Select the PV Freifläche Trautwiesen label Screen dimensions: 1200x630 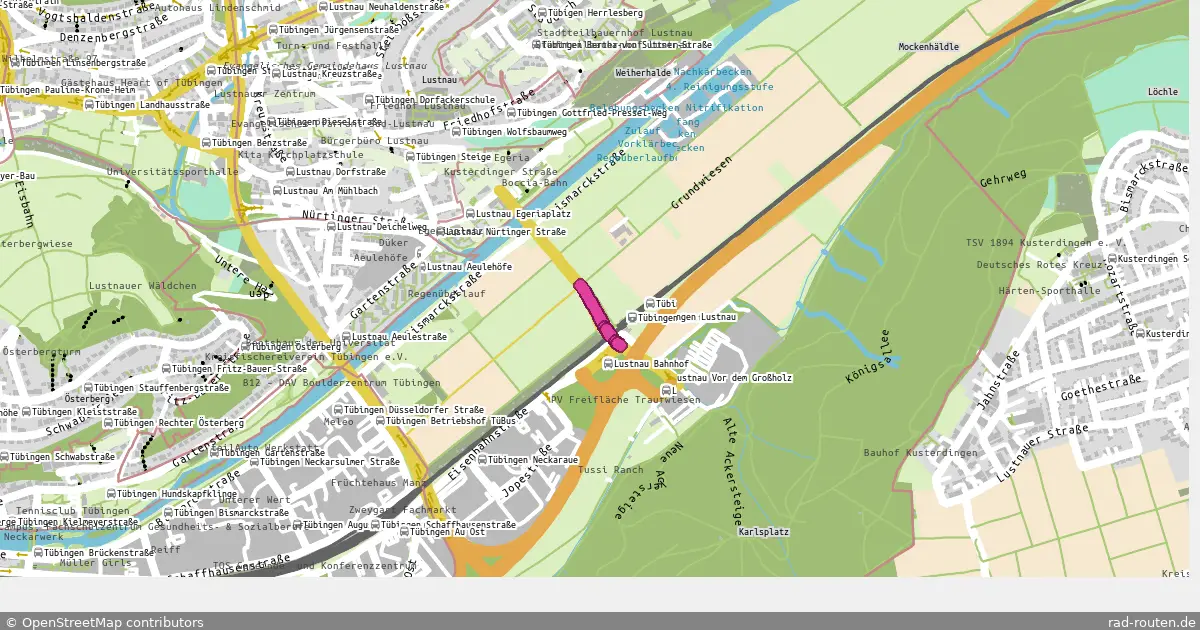click(626, 400)
